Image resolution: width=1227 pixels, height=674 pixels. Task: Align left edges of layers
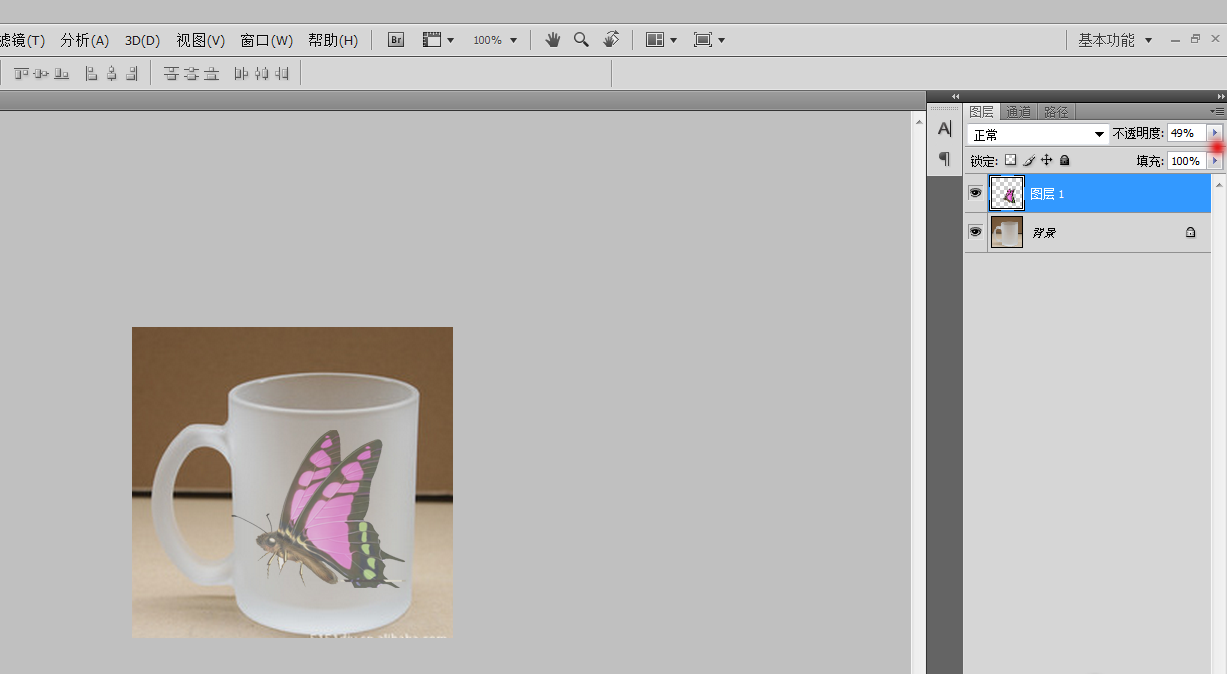(91, 73)
